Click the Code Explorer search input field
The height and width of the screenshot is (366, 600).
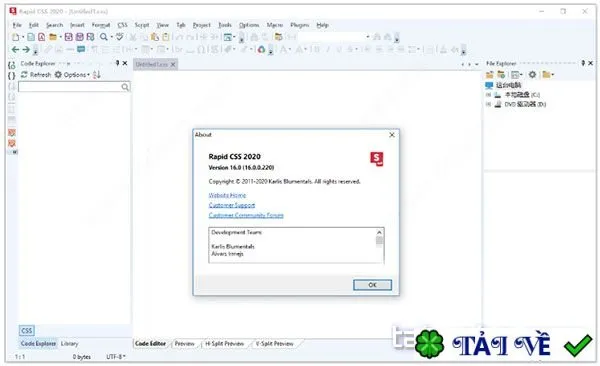tap(74, 87)
